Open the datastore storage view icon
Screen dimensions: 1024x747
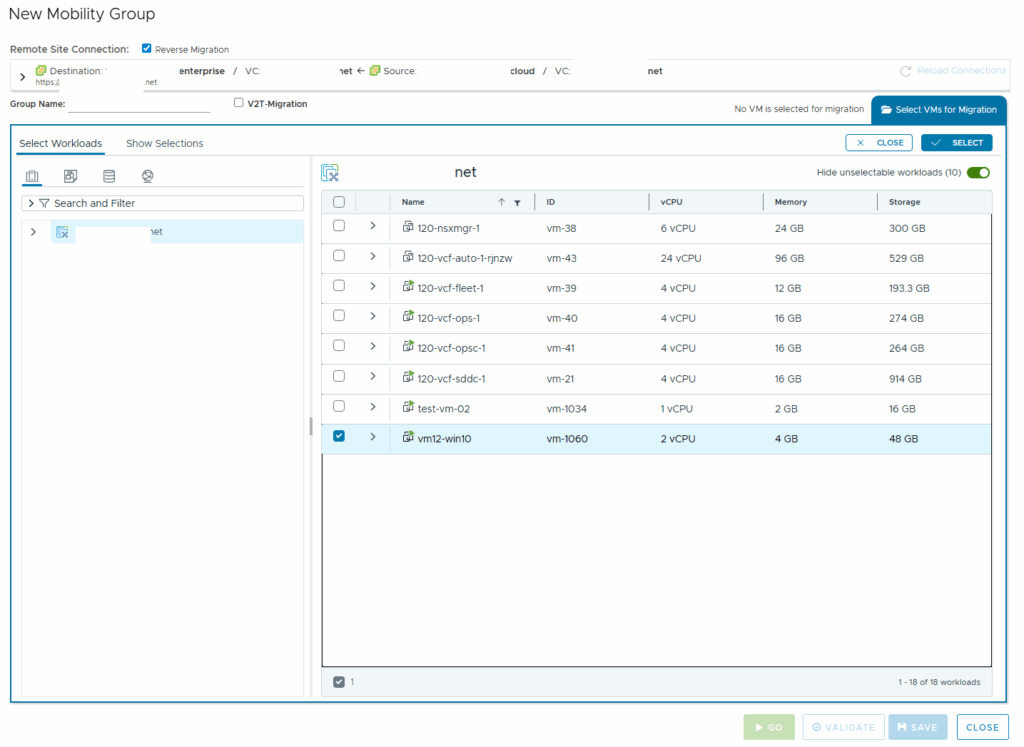click(109, 177)
